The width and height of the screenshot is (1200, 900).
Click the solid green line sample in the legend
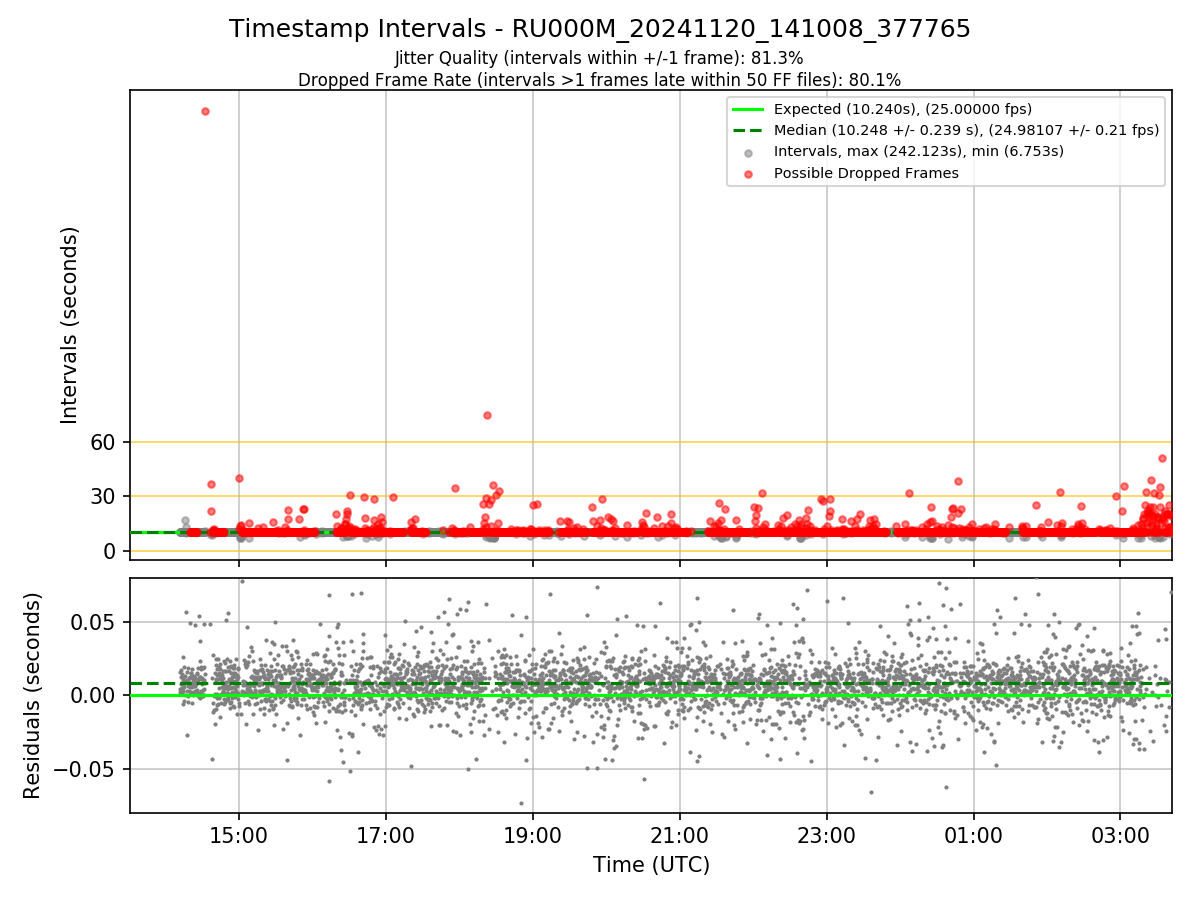tap(748, 110)
